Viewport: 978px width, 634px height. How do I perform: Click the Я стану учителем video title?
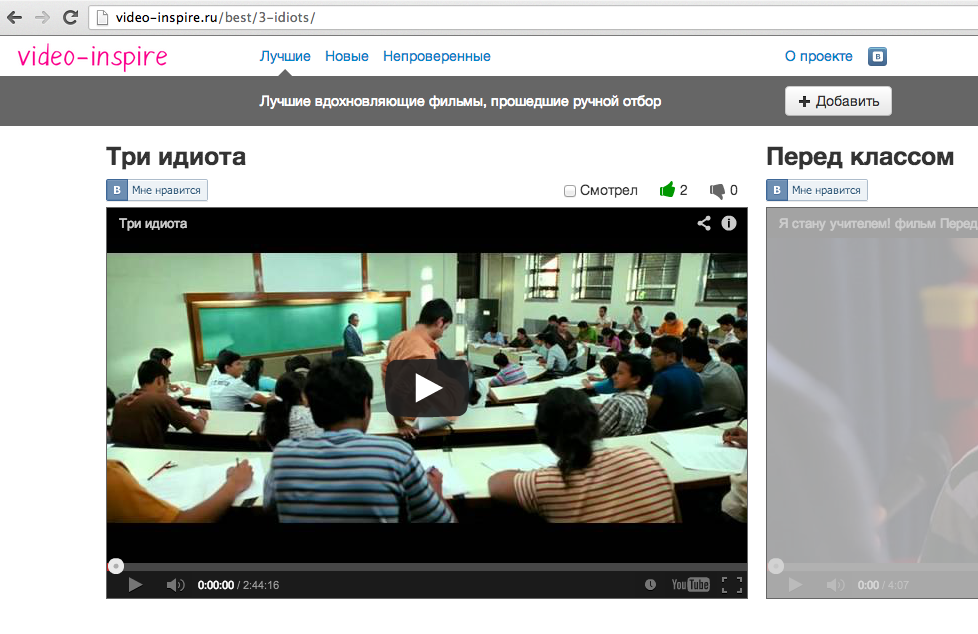(x=878, y=223)
